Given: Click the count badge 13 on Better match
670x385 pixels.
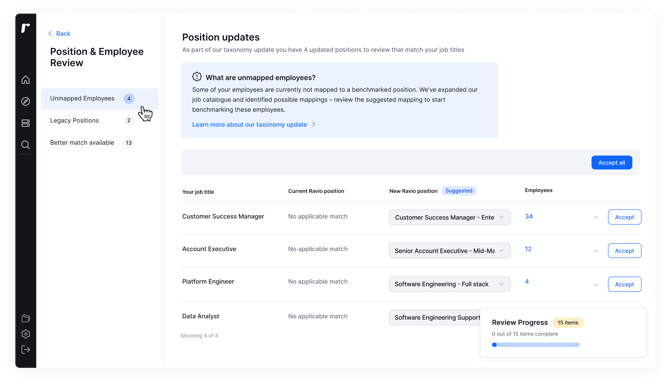Looking at the screenshot, I should (x=129, y=143).
